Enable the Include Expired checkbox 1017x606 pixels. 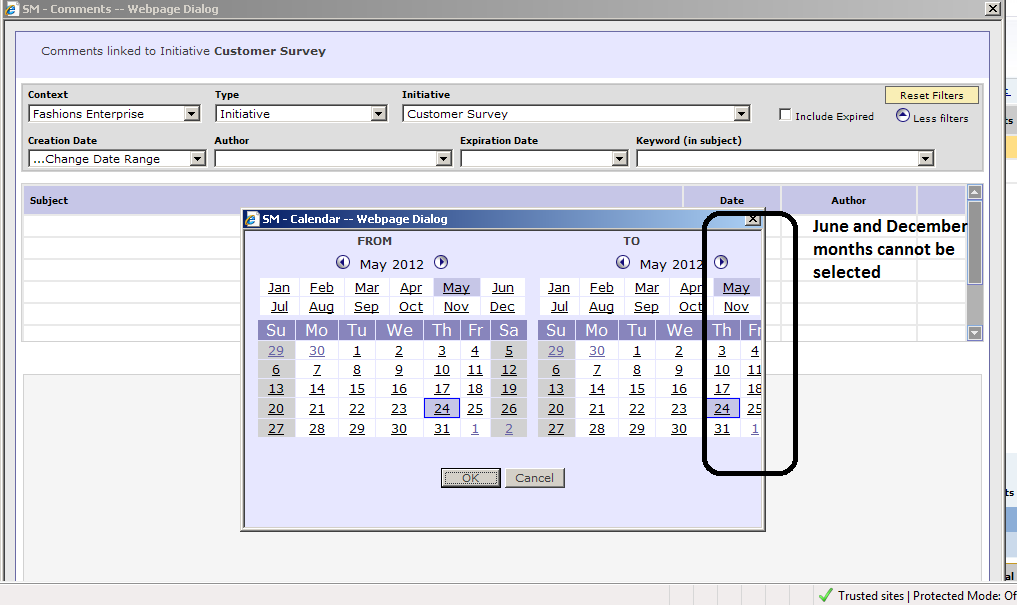click(x=785, y=115)
